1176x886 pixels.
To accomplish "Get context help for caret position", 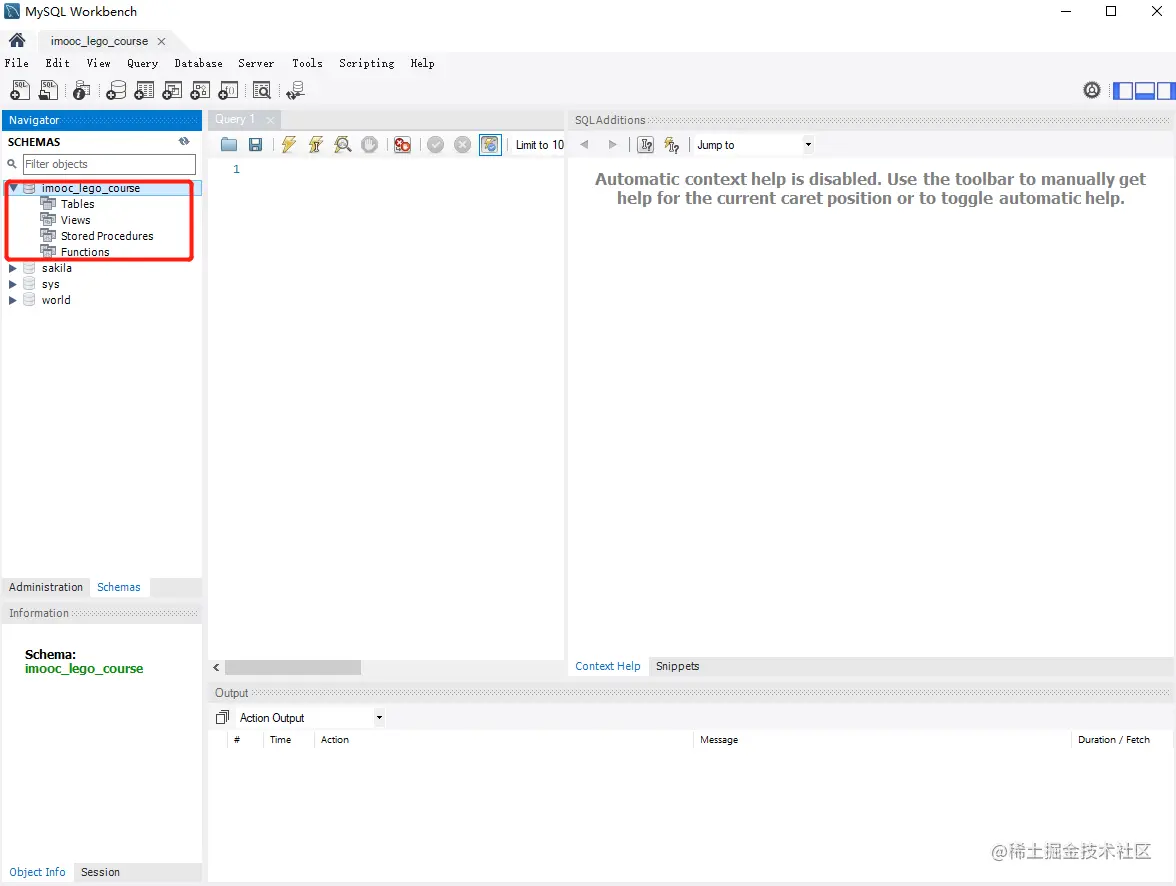I will (x=646, y=145).
